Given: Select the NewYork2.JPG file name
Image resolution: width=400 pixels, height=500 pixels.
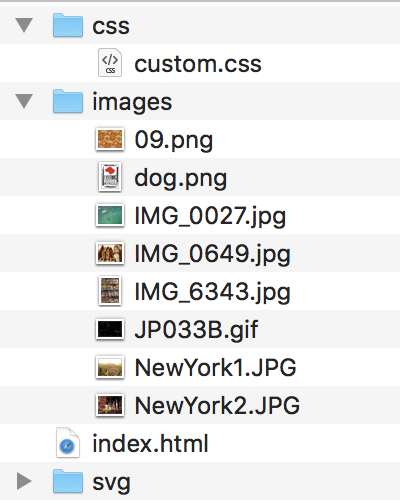Looking at the screenshot, I should [x=217, y=405].
